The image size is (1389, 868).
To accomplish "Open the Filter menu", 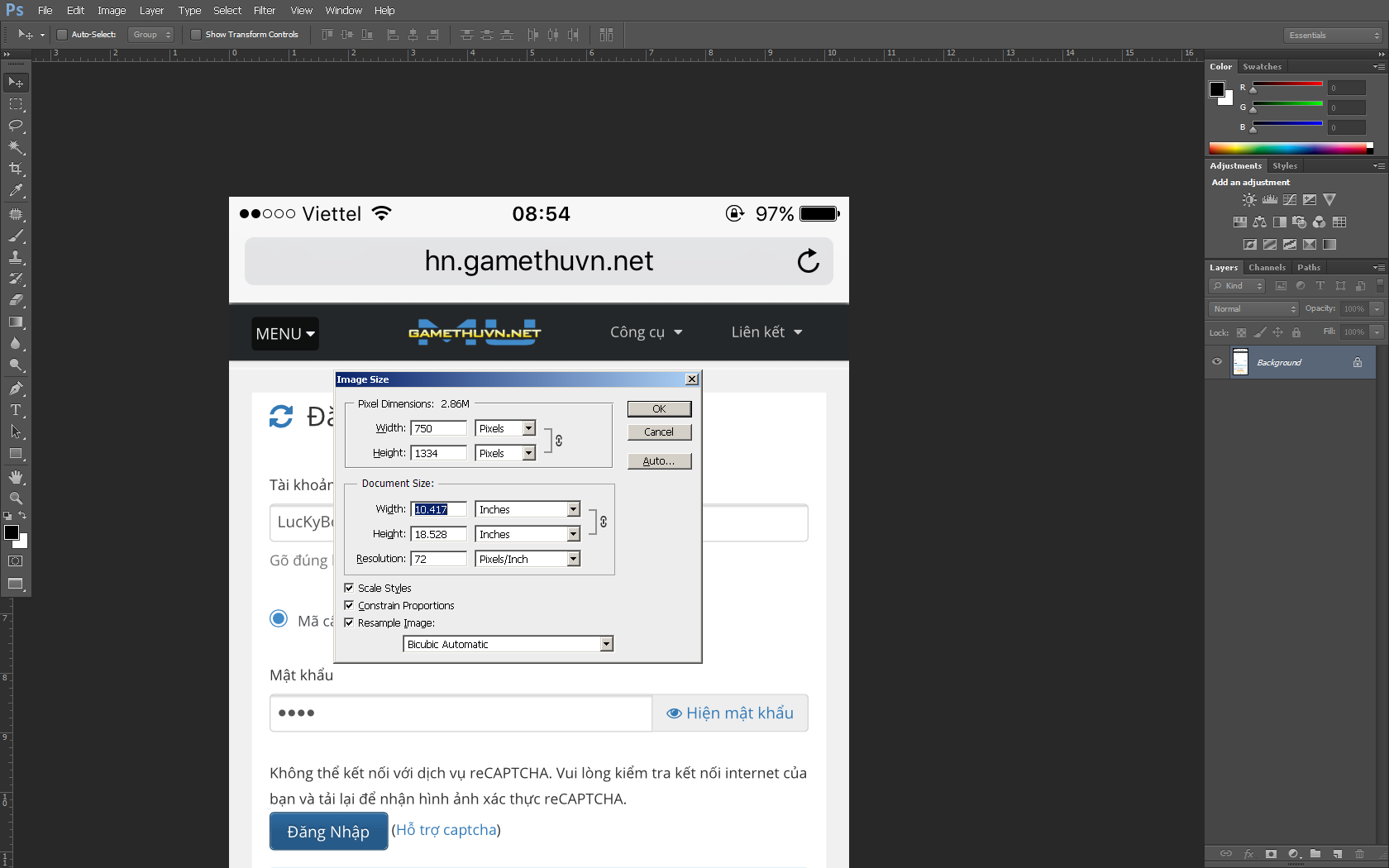I will click(x=265, y=11).
